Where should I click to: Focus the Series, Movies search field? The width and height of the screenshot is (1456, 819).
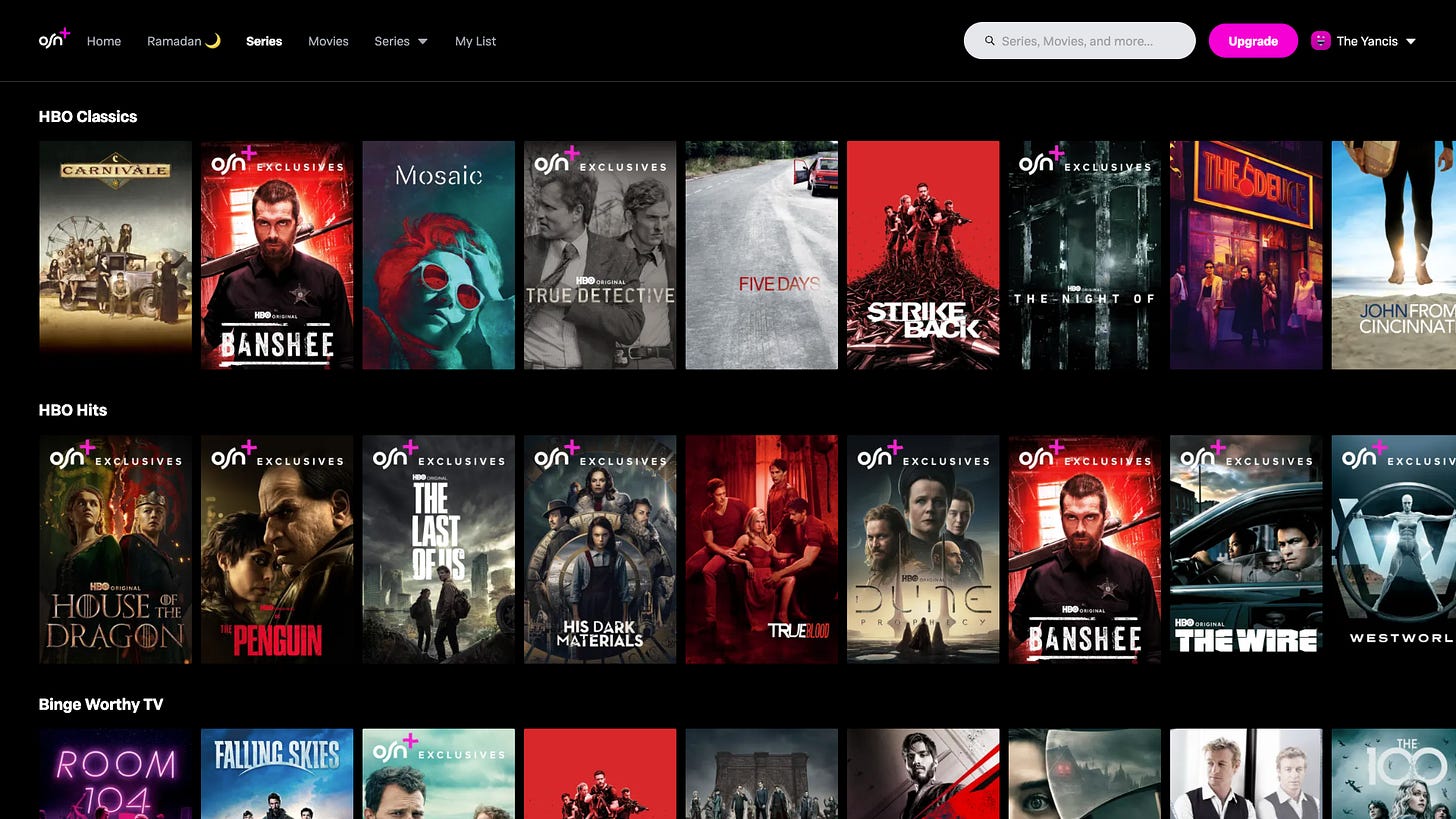[x=1080, y=41]
